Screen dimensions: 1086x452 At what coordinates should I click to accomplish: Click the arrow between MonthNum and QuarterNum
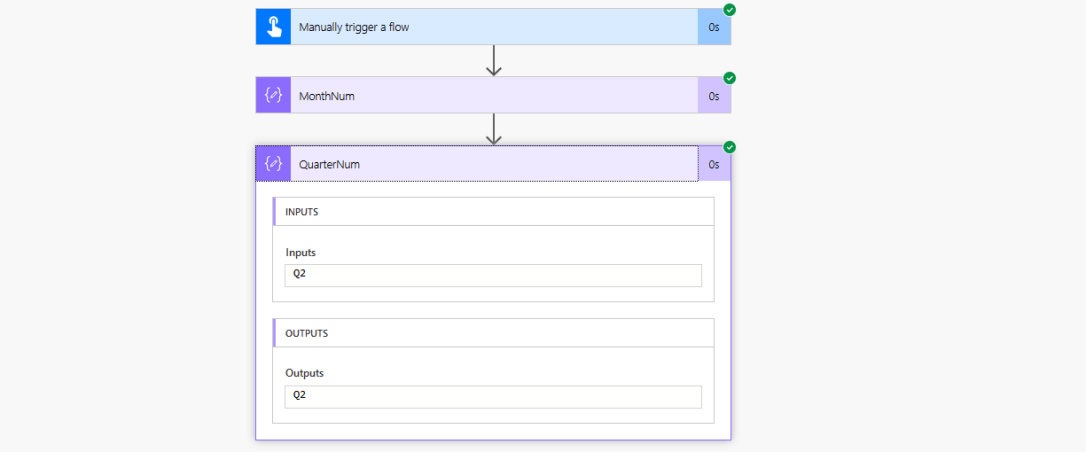click(x=493, y=128)
